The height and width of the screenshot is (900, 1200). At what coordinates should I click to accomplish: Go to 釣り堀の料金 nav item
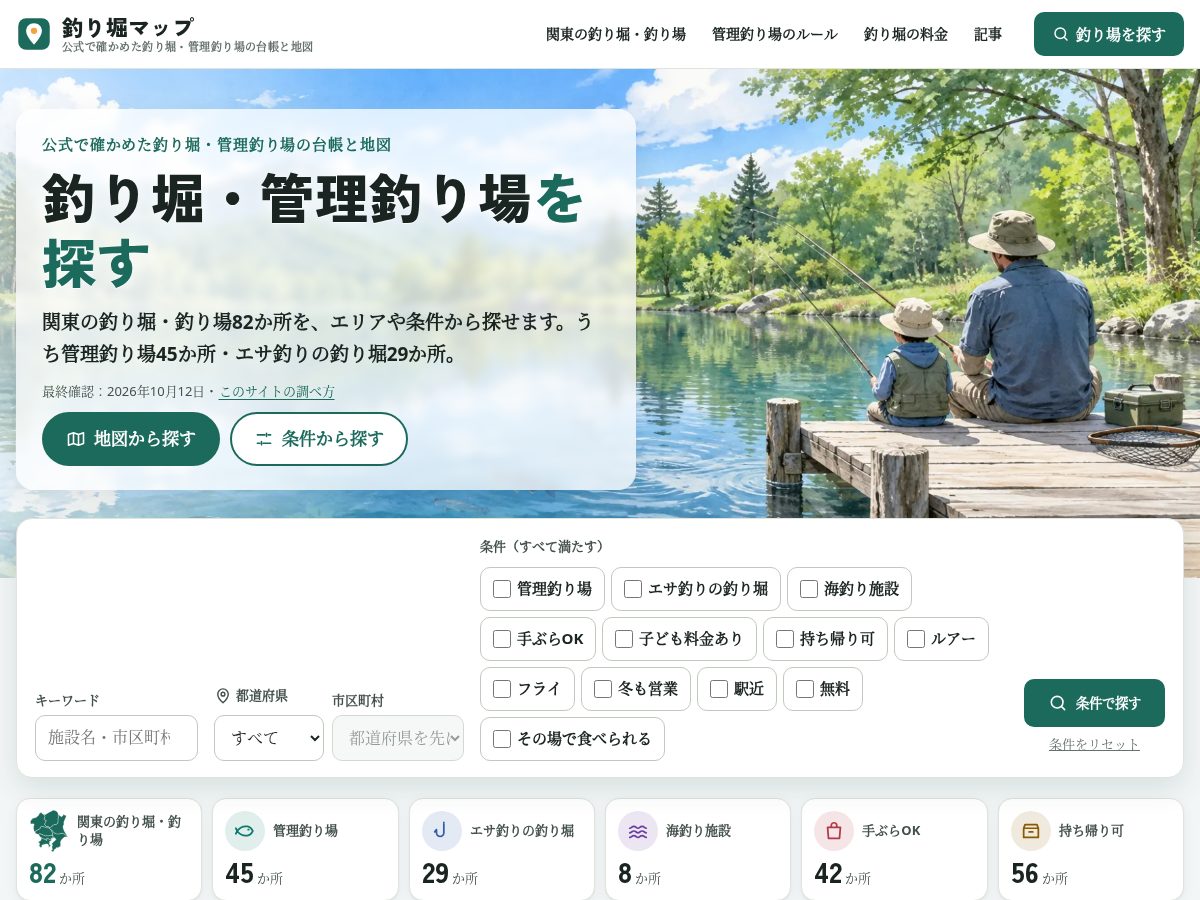coord(906,34)
